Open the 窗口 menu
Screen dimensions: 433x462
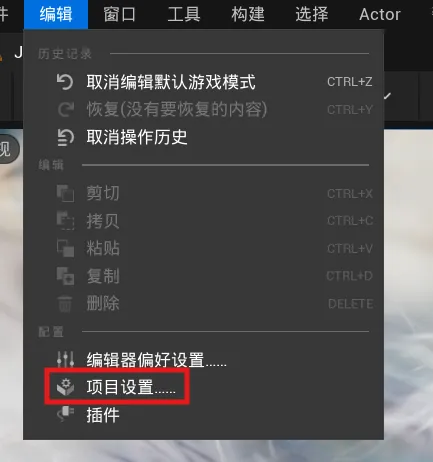(x=119, y=14)
